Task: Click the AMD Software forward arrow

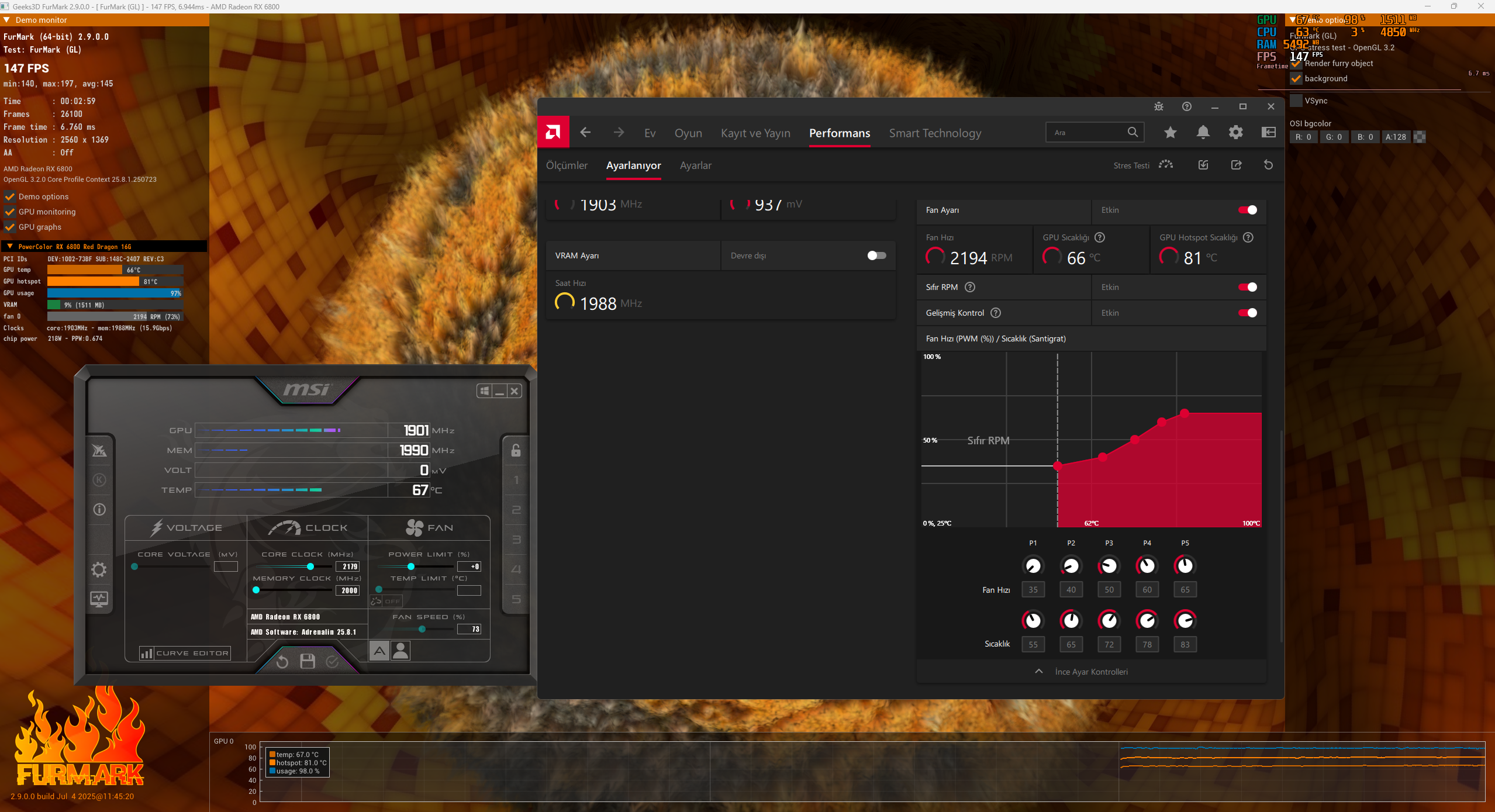Action: [619, 133]
